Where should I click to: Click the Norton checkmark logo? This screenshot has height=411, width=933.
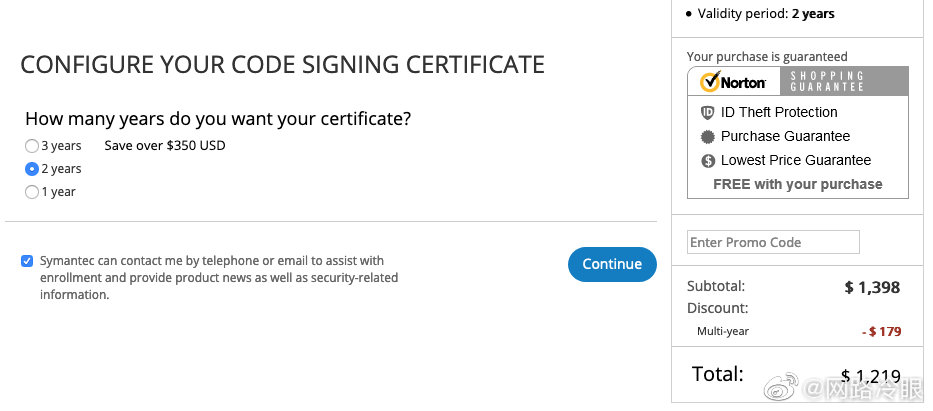click(733, 82)
